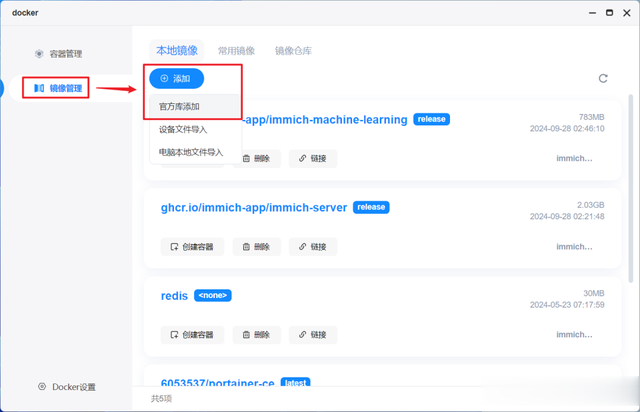Click 链接 for the redis image
Viewport: 640px width, 412px height.
click(313, 335)
